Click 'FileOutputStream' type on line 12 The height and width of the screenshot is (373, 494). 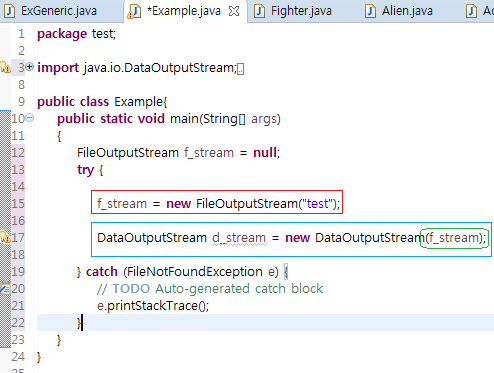pyautogui.click(x=128, y=153)
